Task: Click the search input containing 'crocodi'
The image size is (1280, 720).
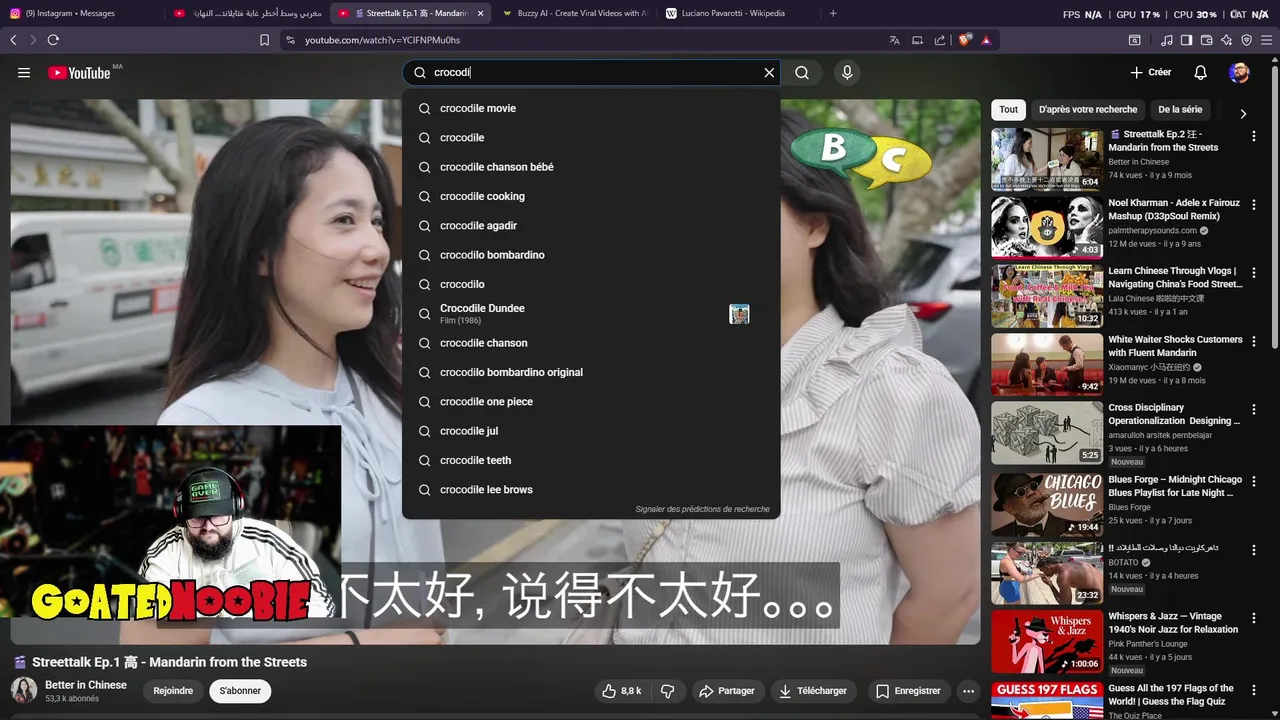Action: [x=590, y=73]
